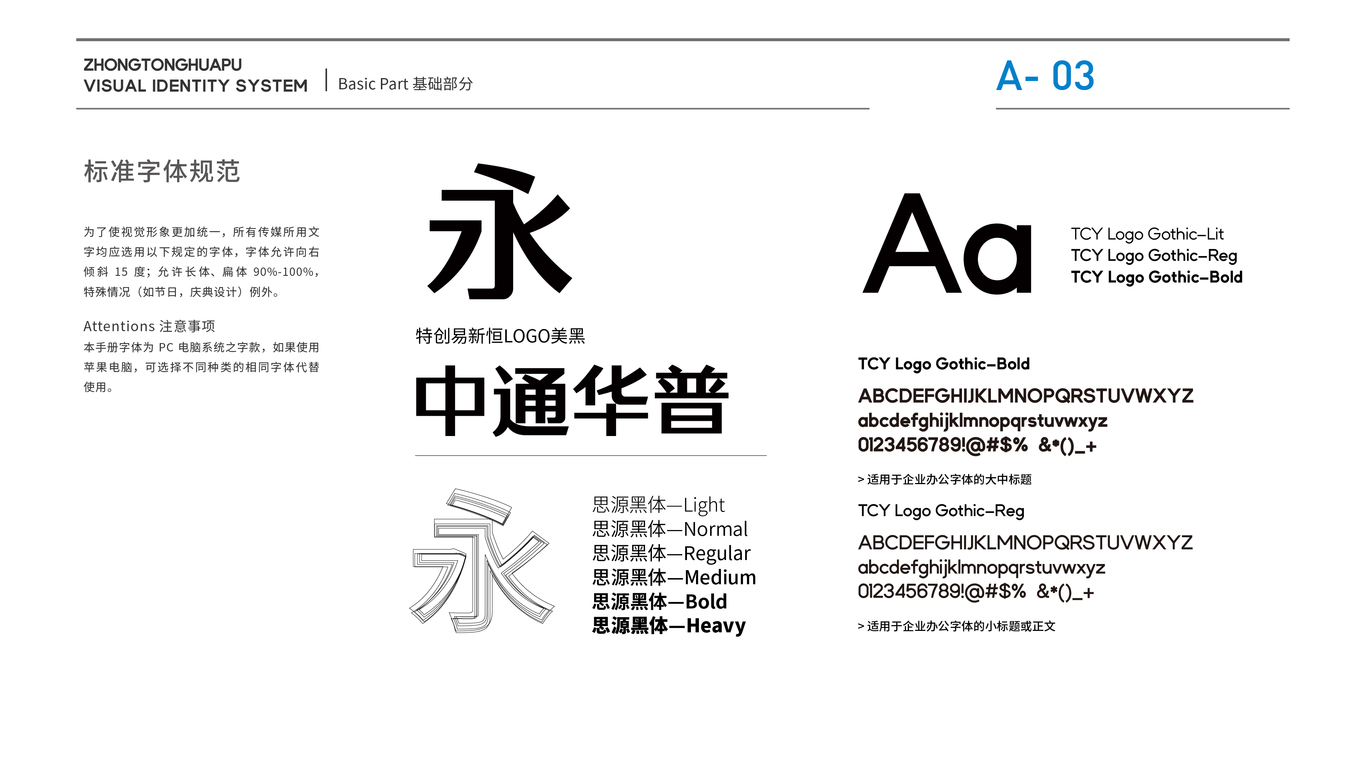1366x768 pixels.
Task: Click the TCY Logo Gothic–Bold section heading
Action: 944,364
